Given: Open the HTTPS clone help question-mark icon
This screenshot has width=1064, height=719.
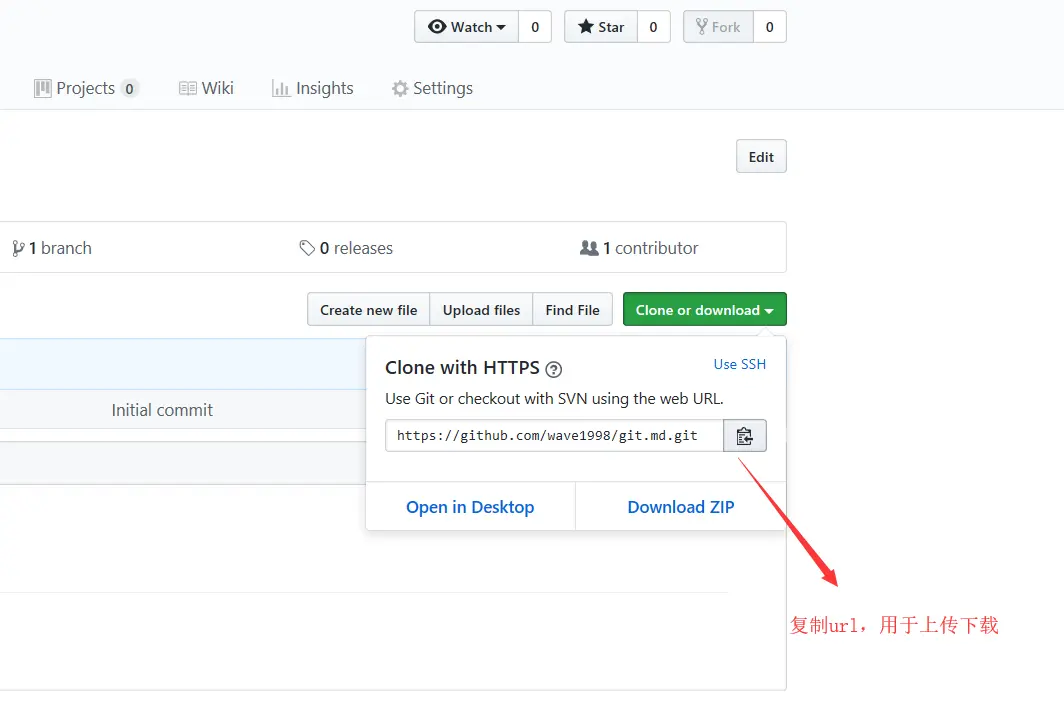Looking at the screenshot, I should click(x=554, y=370).
